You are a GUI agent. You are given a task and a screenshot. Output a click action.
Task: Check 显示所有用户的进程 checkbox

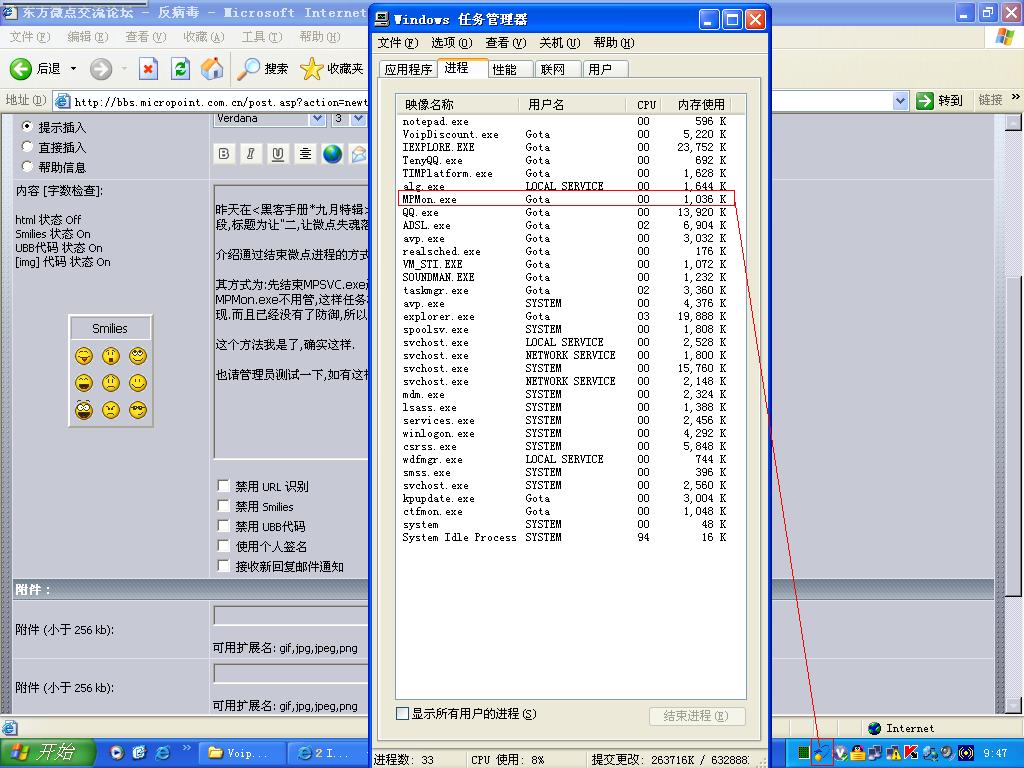[403, 714]
